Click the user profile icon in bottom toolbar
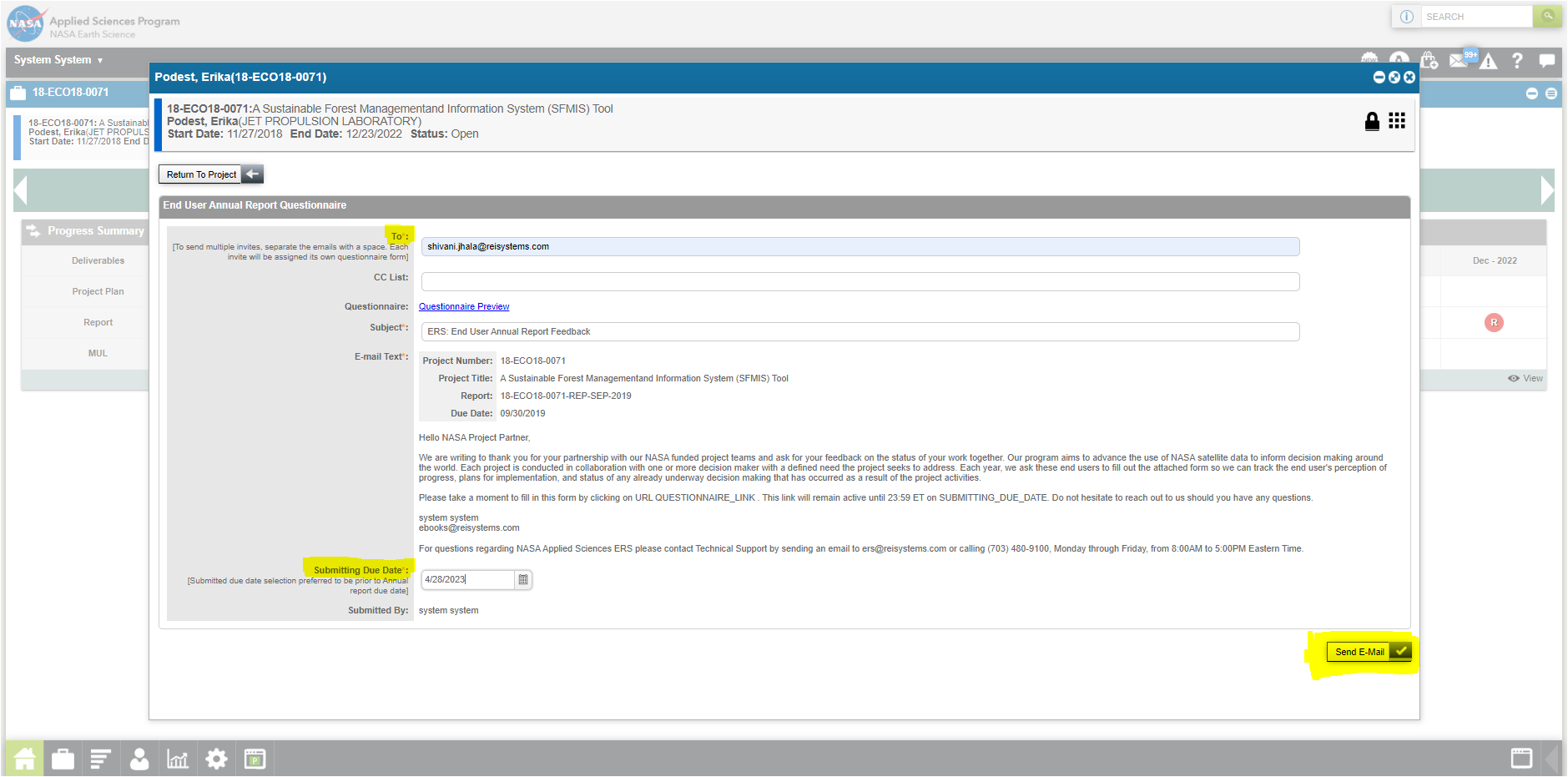Viewport: 1568px width, 777px height. [x=139, y=759]
